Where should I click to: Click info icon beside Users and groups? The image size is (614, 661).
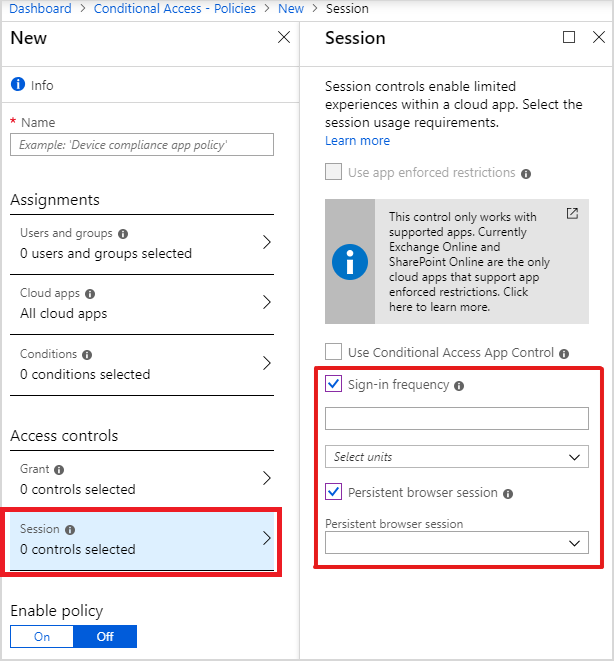click(123, 233)
